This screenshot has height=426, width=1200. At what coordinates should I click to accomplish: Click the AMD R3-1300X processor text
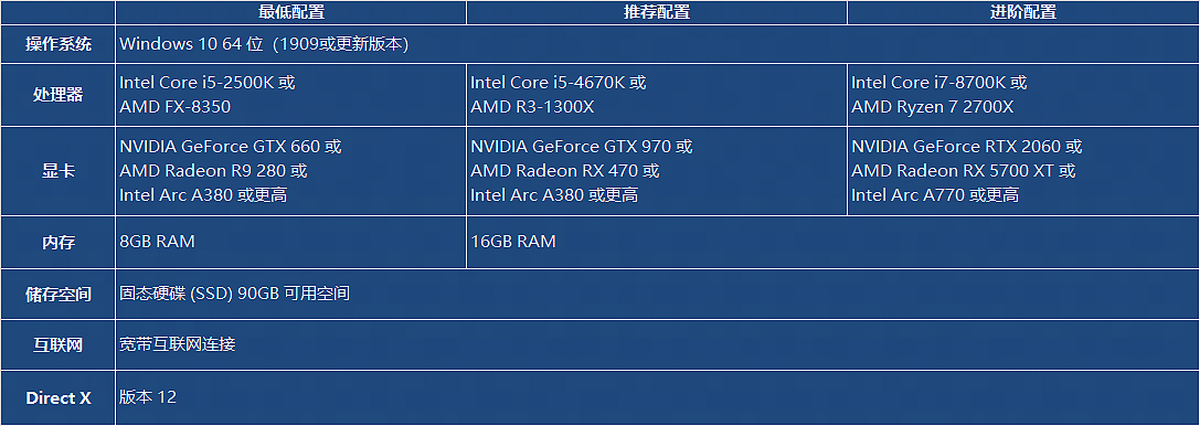532,107
